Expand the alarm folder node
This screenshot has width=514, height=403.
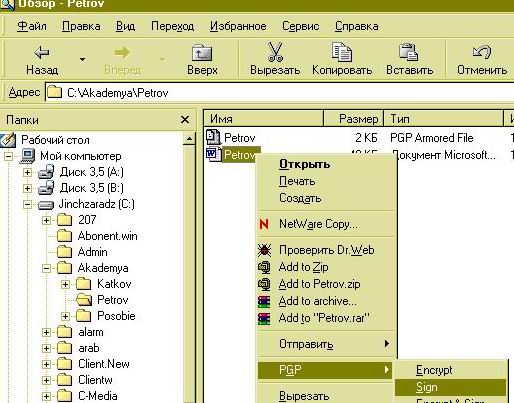tap(47, 332)
